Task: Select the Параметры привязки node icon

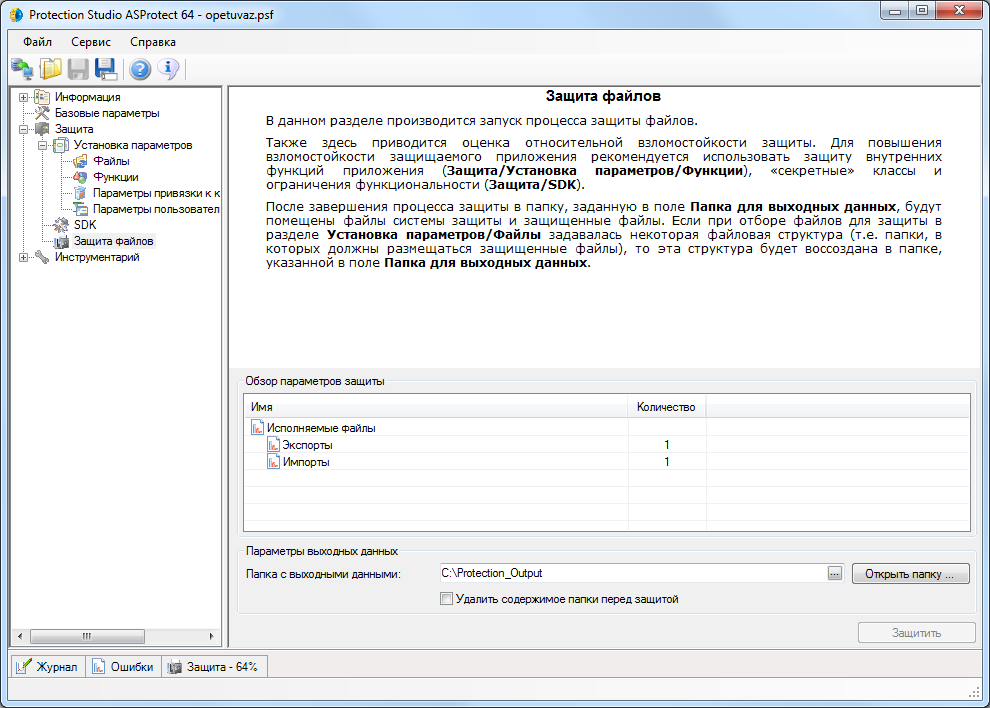Action: pyautogui.click(x=80, y=193)
